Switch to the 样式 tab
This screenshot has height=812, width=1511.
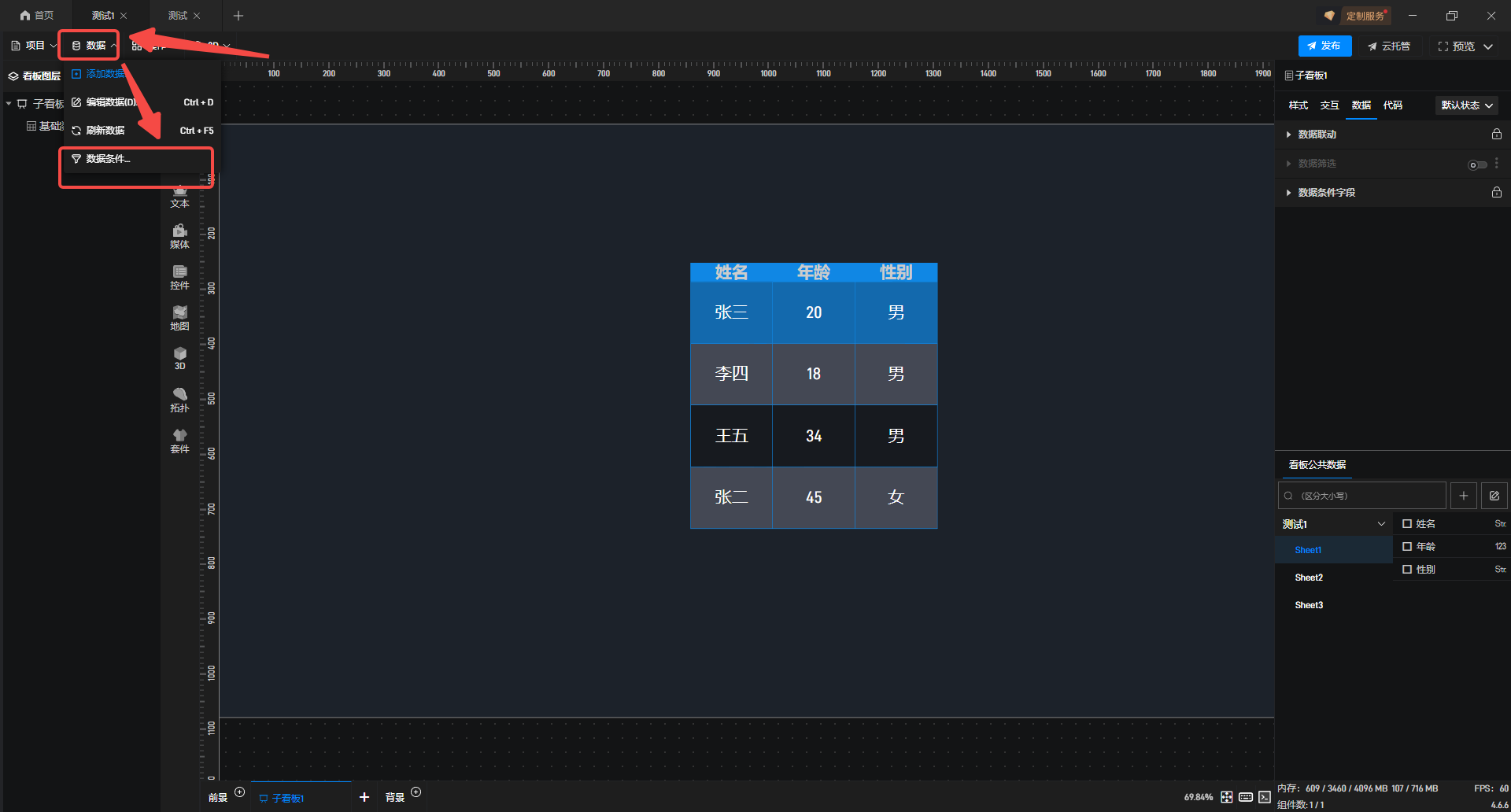click(1298, 105)
